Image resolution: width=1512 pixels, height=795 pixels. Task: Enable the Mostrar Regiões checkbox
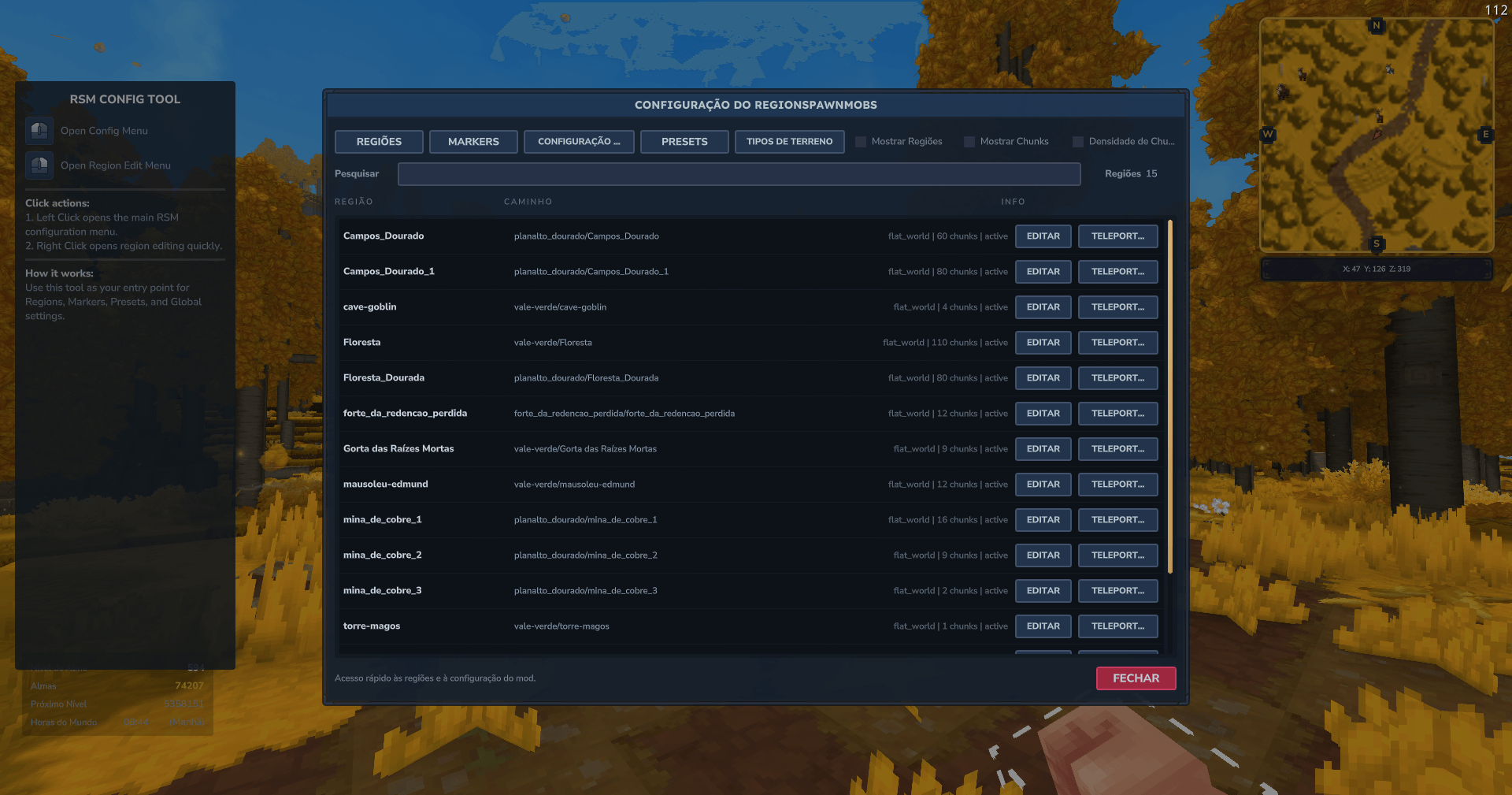(861, 142)
